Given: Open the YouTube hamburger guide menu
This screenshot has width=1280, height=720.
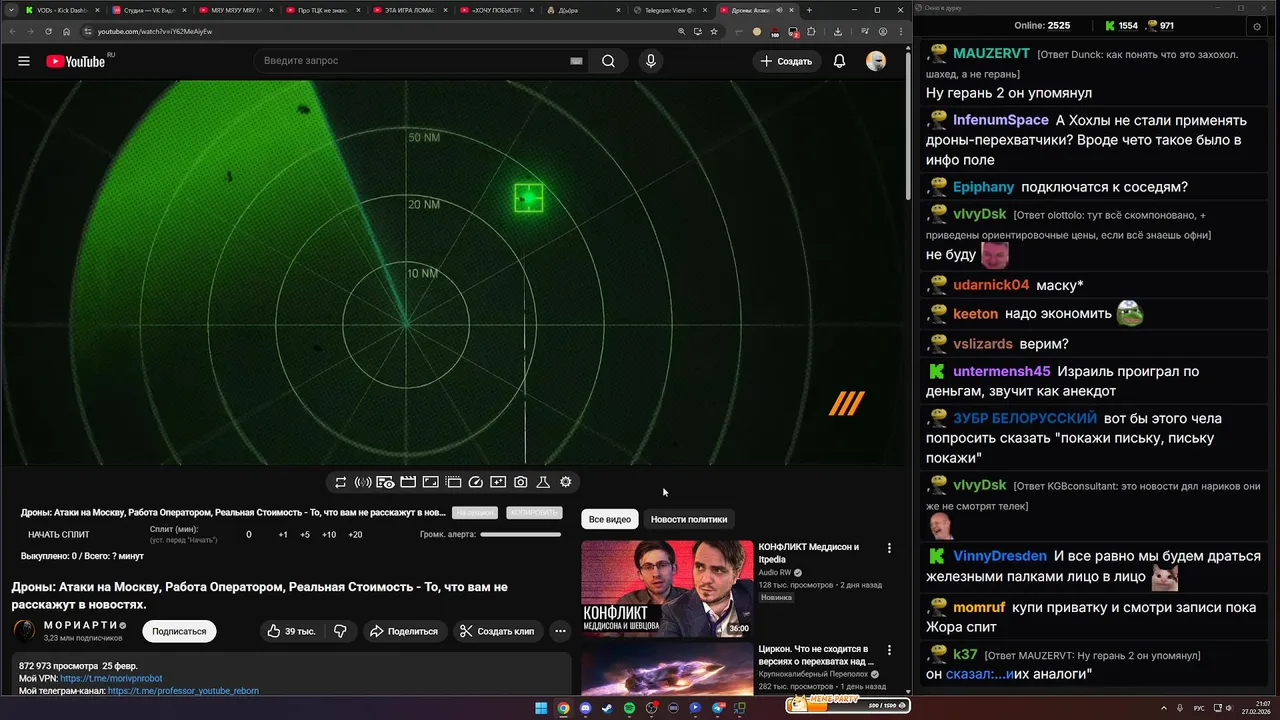Looking at the screenshot, I should [x=23, y=61].
